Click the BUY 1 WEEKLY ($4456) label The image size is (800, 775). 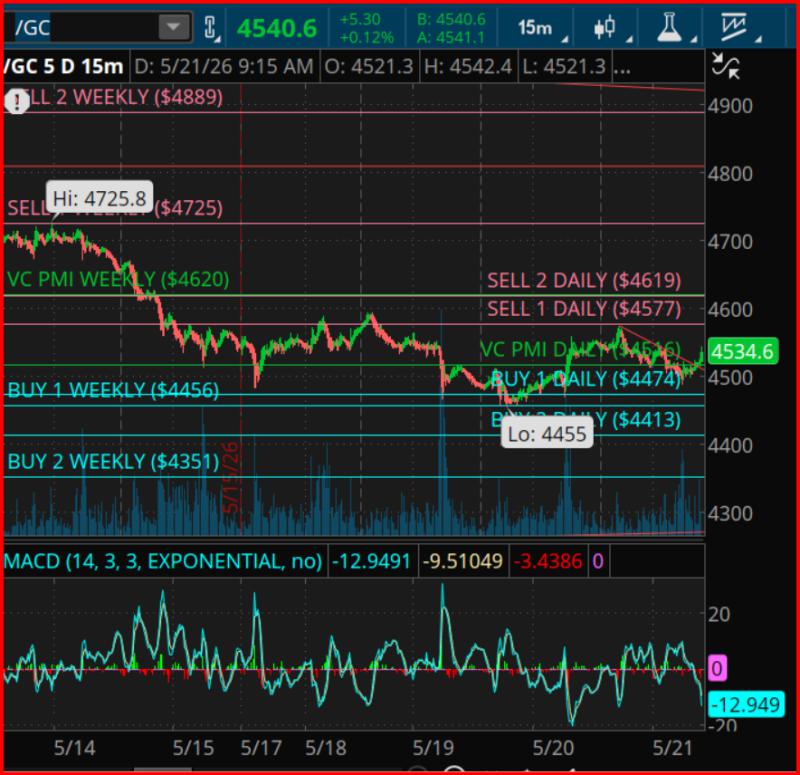pyautogui.click(x=113, y=390)
